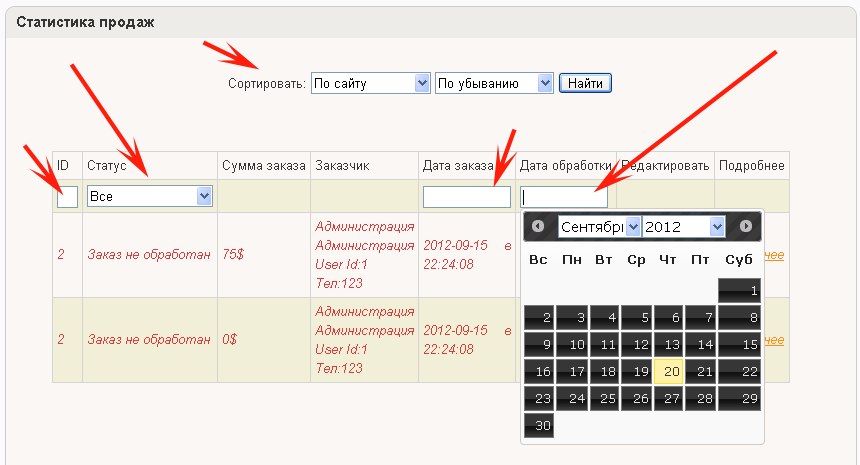Open the year dropdown showing 2012

pos(683,227)
